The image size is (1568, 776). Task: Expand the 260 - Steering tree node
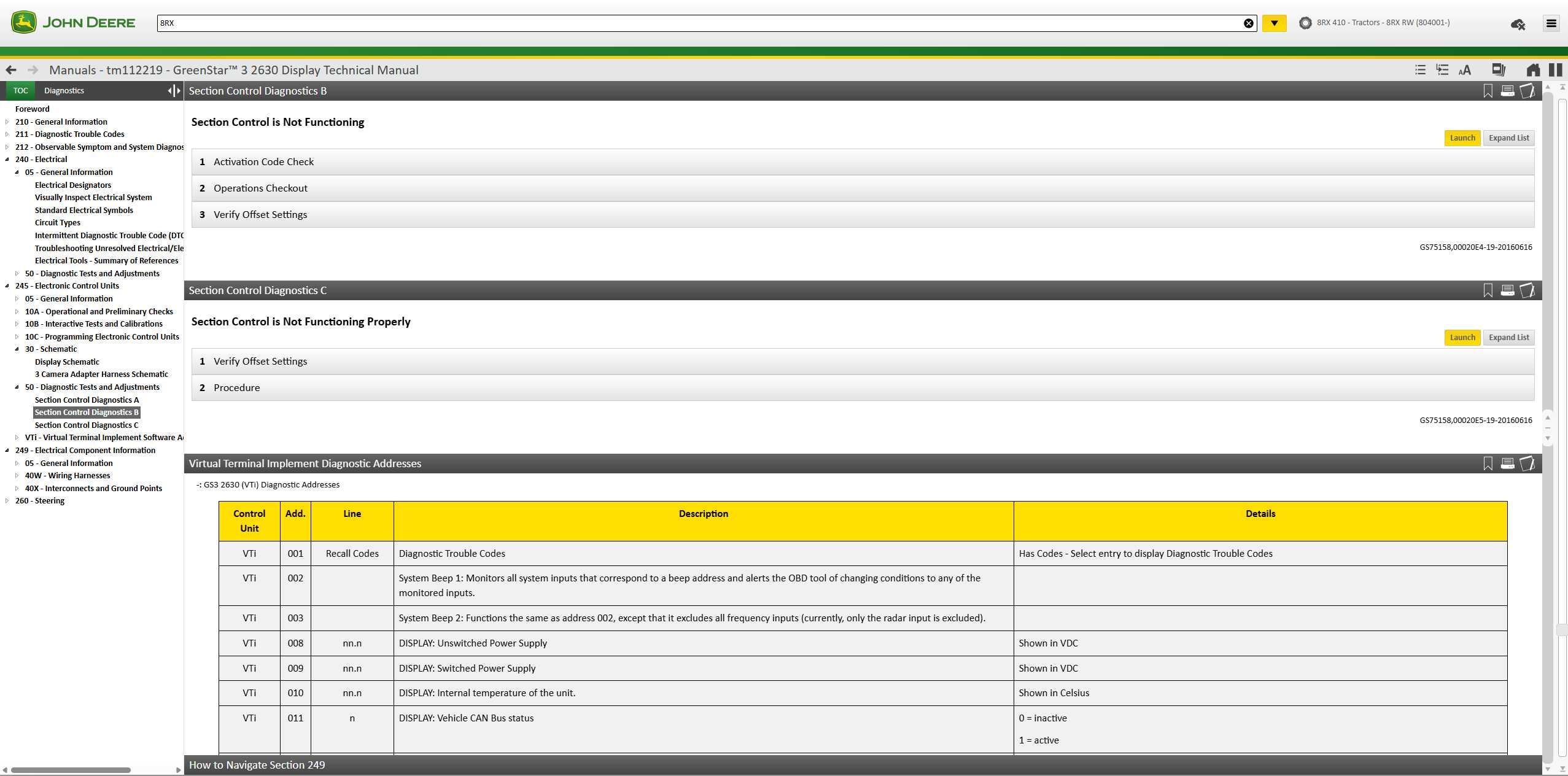point(7,501)
